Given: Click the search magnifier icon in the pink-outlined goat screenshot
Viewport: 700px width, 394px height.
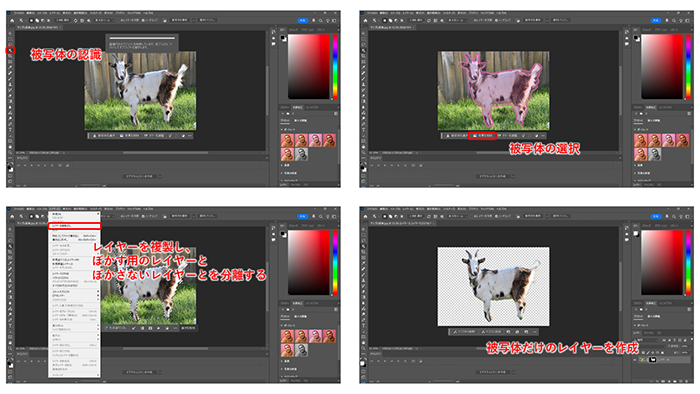Looking at the screenshot, I should click(x=674, y=21).
